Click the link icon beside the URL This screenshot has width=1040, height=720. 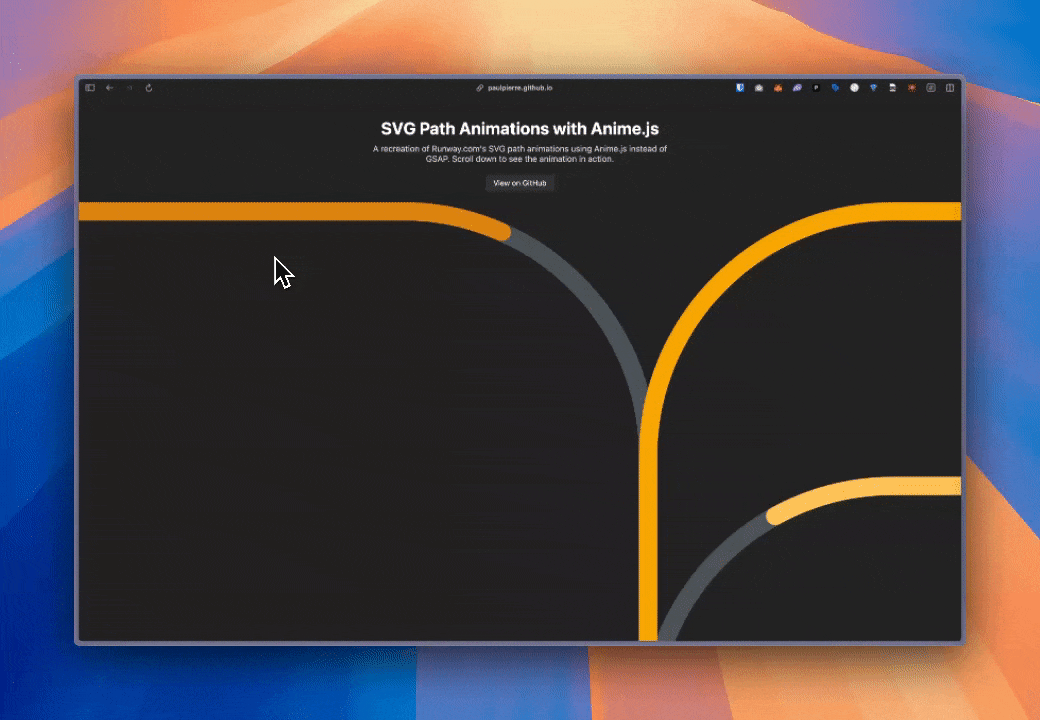pyautogui.click(x=480, y=88)
